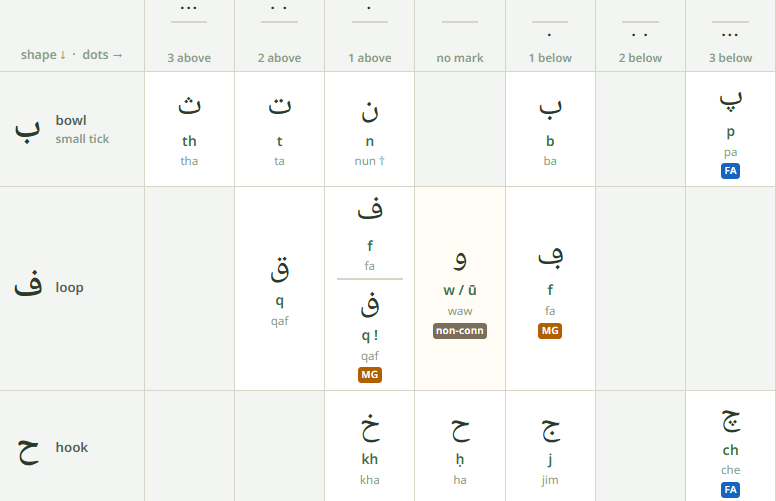Viewport: 776px width, 501px height.
Task: Select the Maghrebi fa with dot below
Action: [x=550, y=289]
